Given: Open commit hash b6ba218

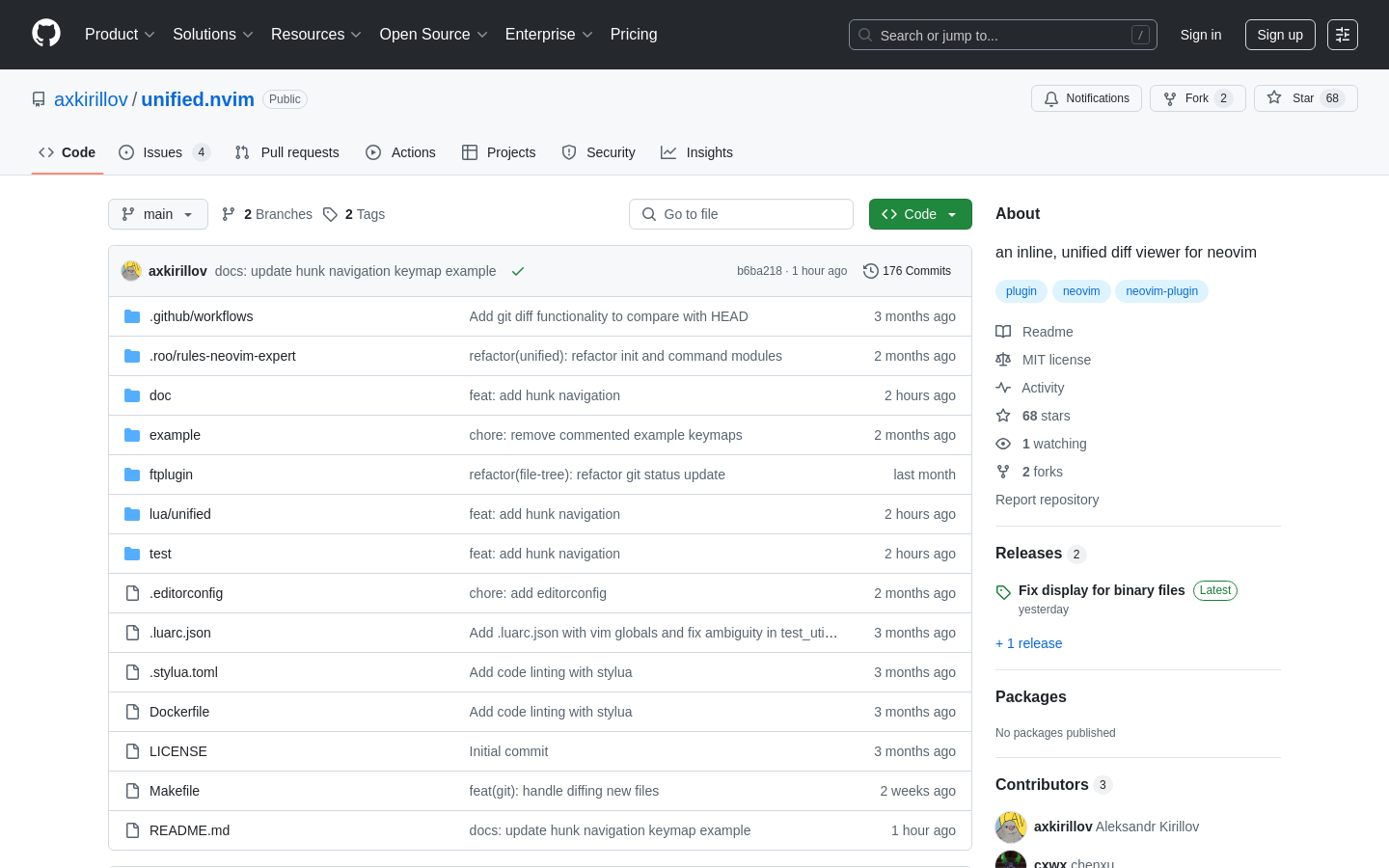Looking at the screenshot, I should (759, 271).
